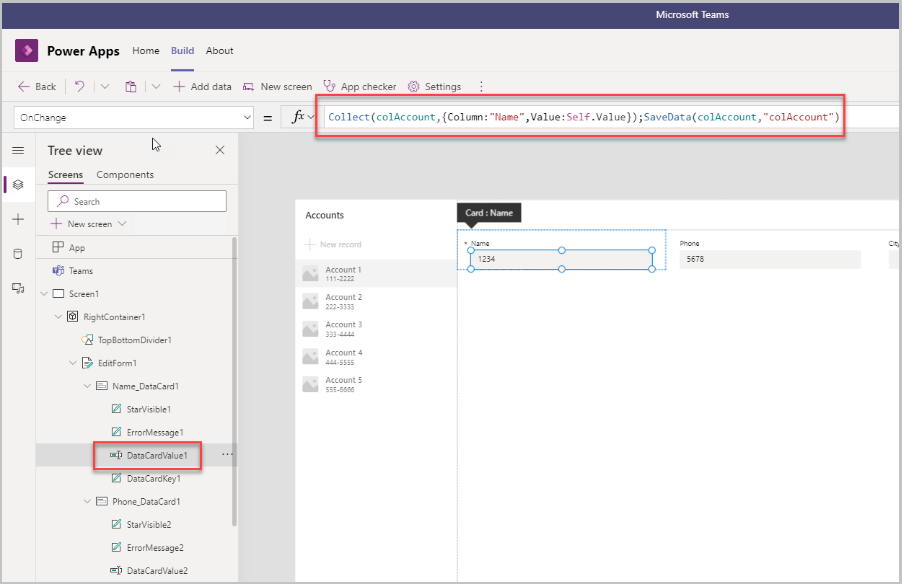Screen dimensions: 902x584
Task: Click the Power Apps logo icon
Action: (x=26, y=51)
